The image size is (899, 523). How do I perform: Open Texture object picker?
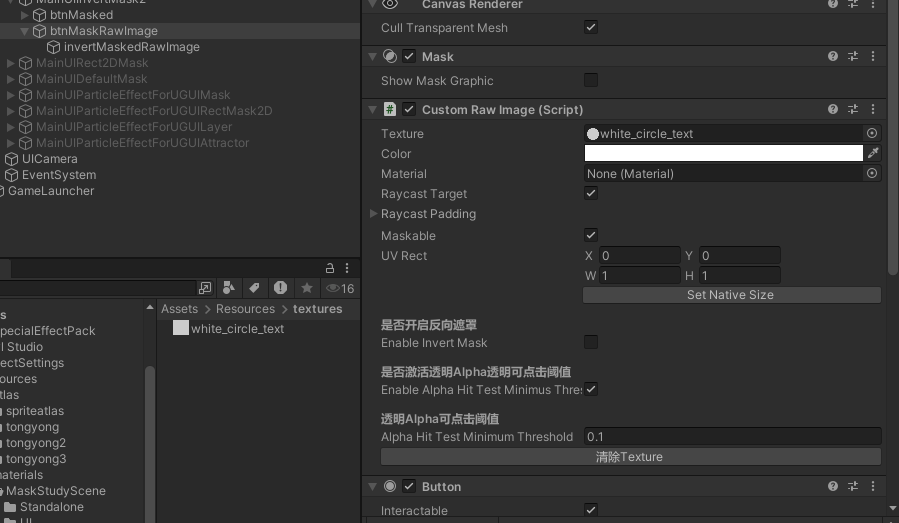point(871,133)
